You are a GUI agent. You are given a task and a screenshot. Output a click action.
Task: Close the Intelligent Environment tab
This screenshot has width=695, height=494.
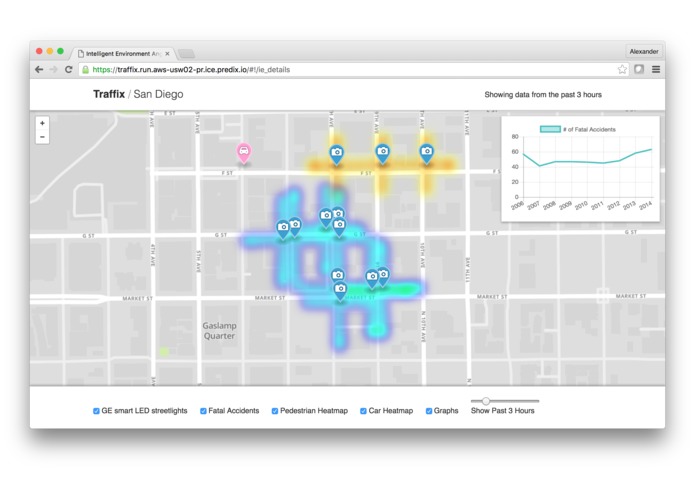[167, 54]
